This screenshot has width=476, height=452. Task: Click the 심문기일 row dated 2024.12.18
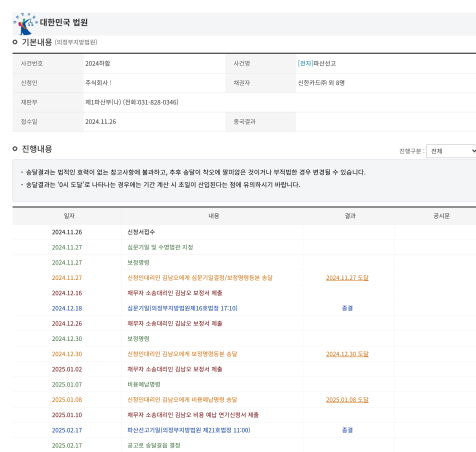click(x=244, y=308)
